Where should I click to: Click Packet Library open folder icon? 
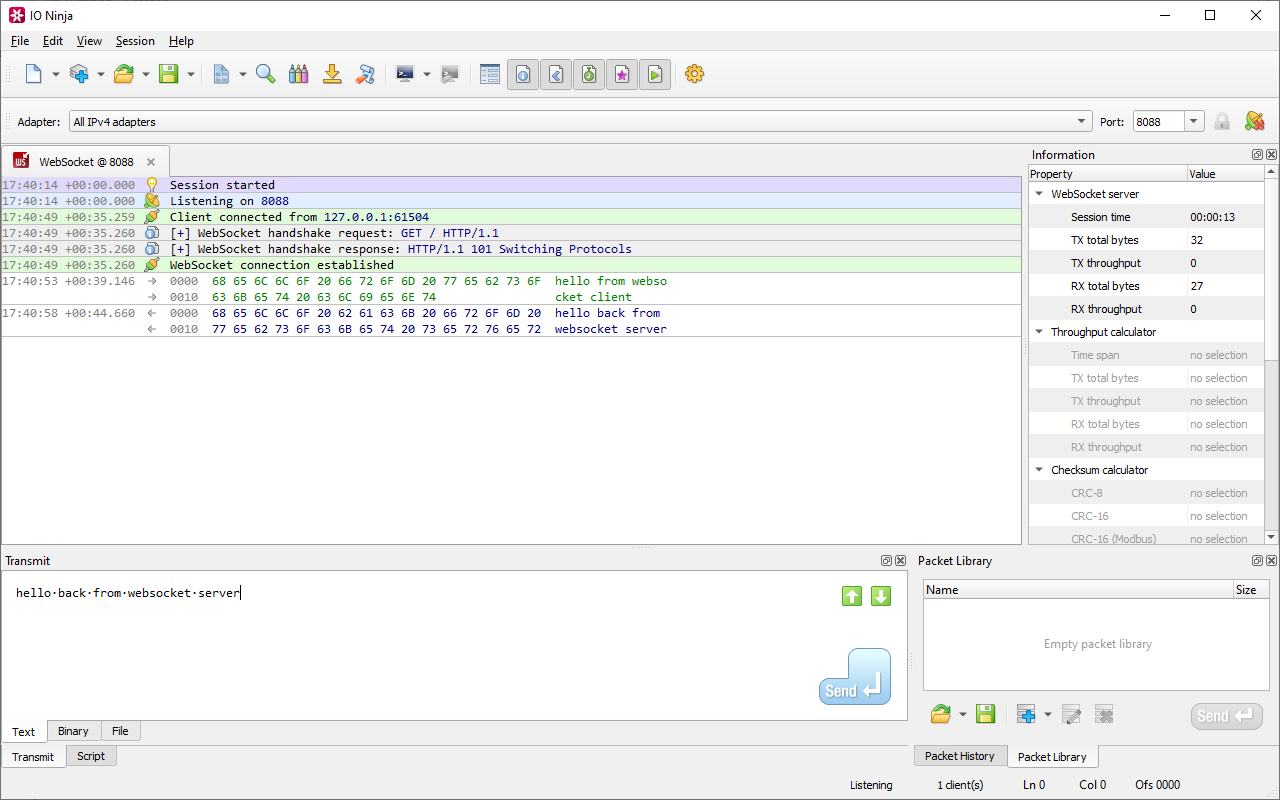pyautogui.click(x=940, y=714)
